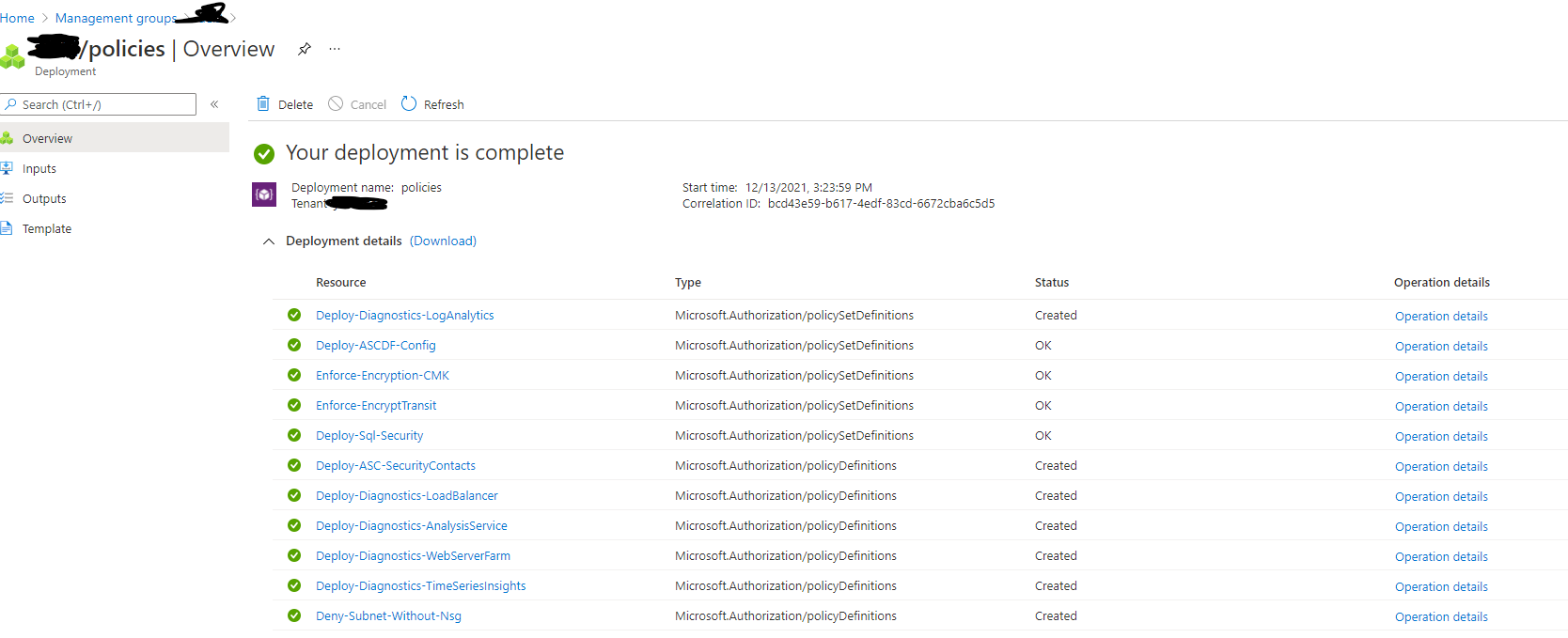The height and width of the screenshot is (638, 1568).
Task: Click status checkmark for Enforce-Encryption-CMK
Action: click(294, 375)
